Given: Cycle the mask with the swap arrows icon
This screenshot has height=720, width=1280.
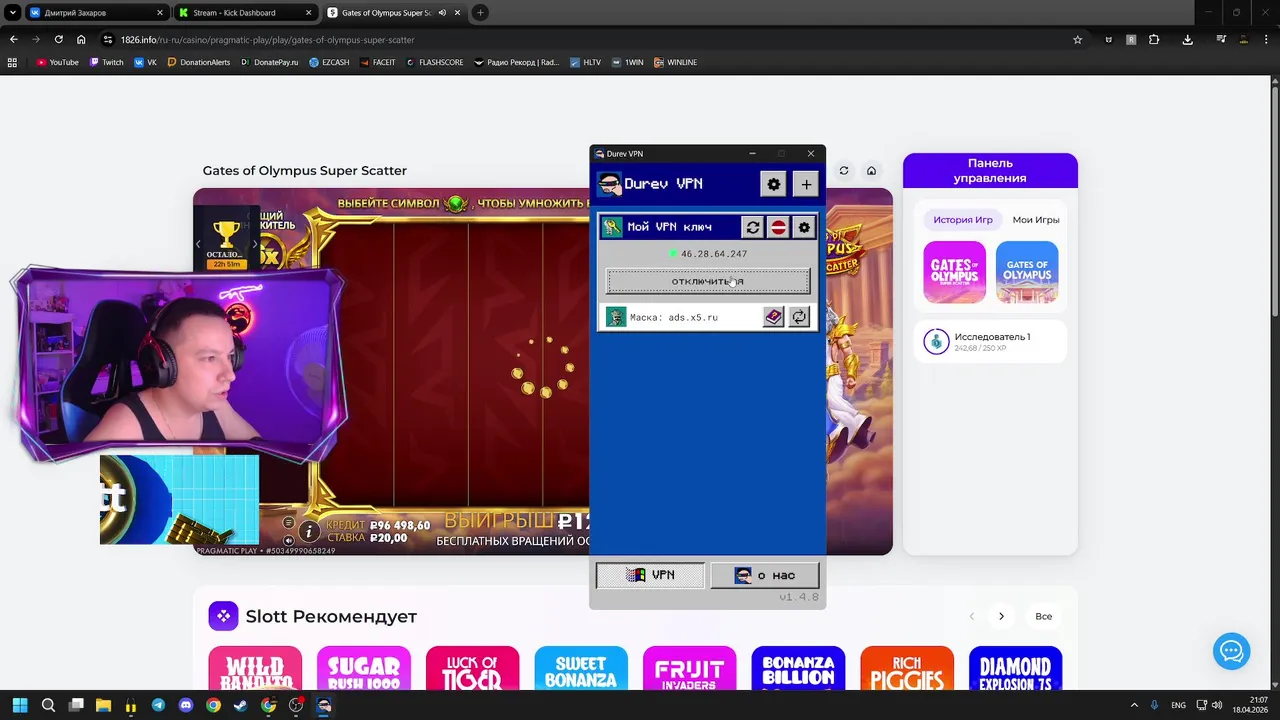Looking at the screenshot, I should [x=799, y=317].
